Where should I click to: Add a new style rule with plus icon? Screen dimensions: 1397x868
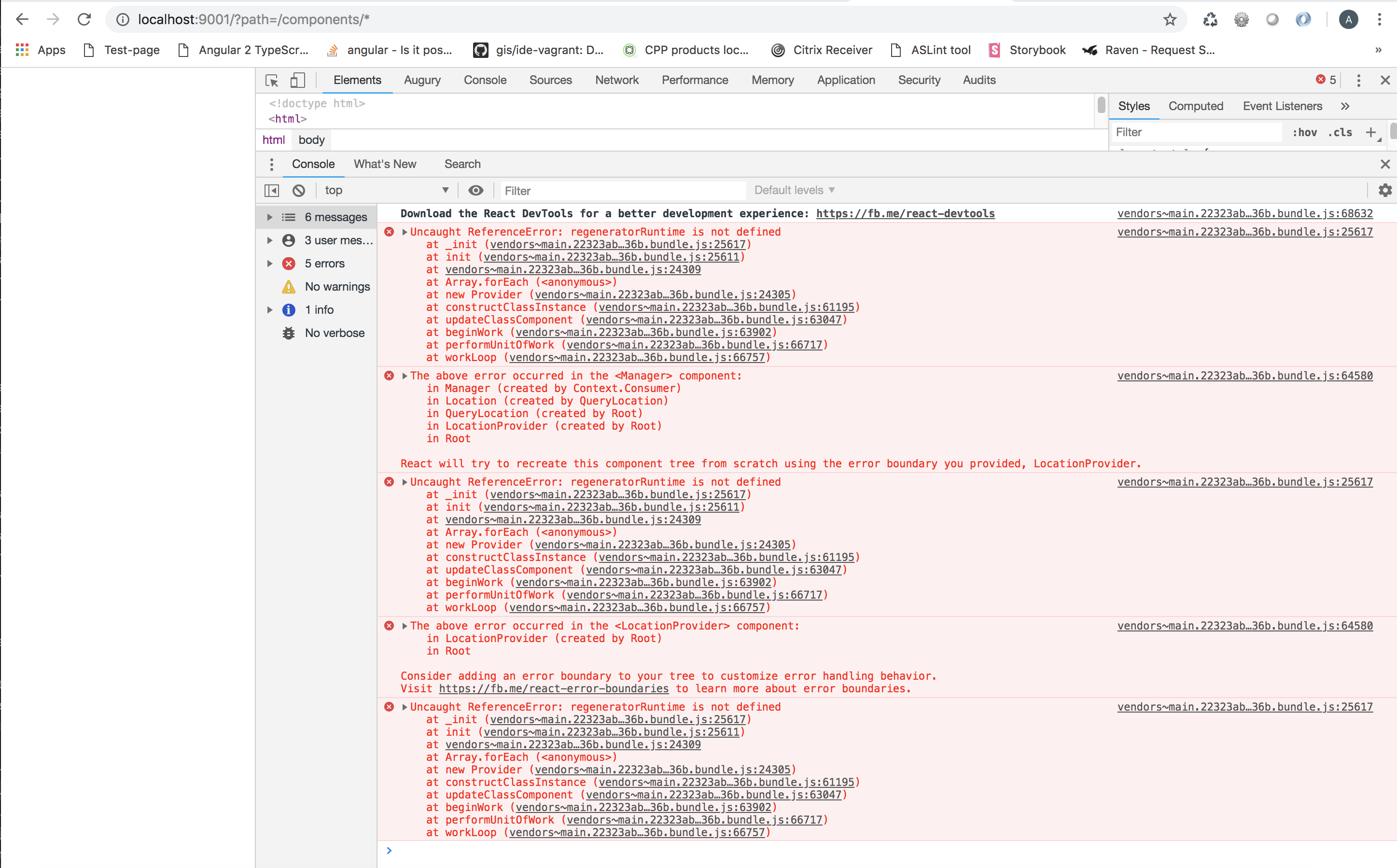coord(1372,132)
